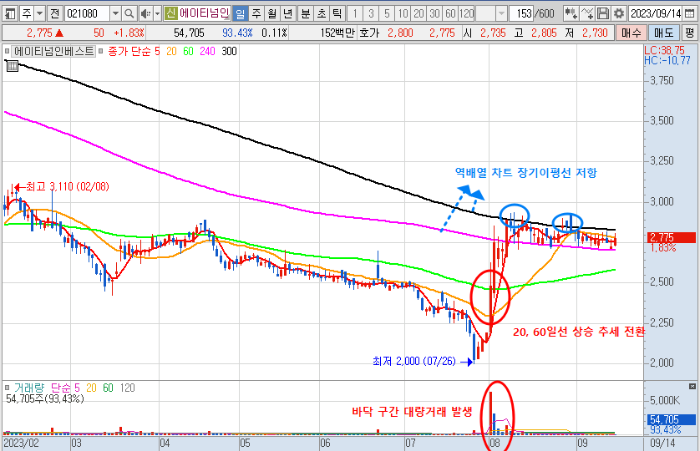Open the dropdown next to speaker icon
700x451 pixels.
tap(157, 14)
